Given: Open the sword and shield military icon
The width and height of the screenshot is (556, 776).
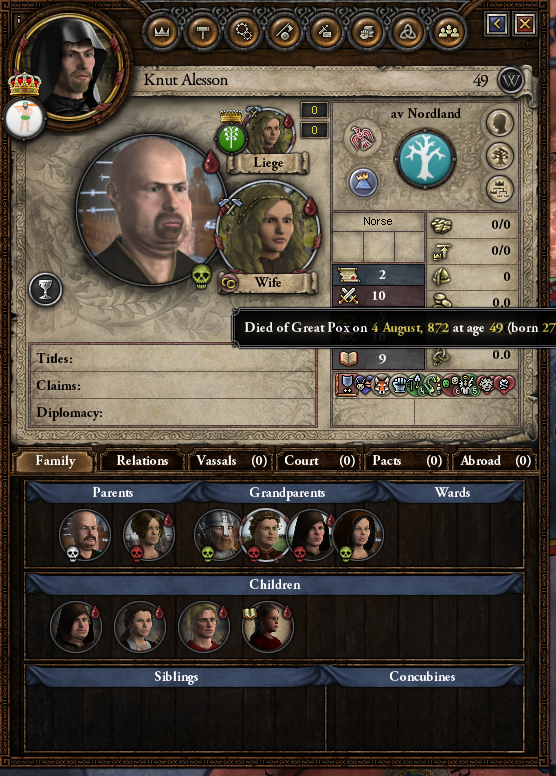Looking at the screenshot, I should [x=285, y=32].
